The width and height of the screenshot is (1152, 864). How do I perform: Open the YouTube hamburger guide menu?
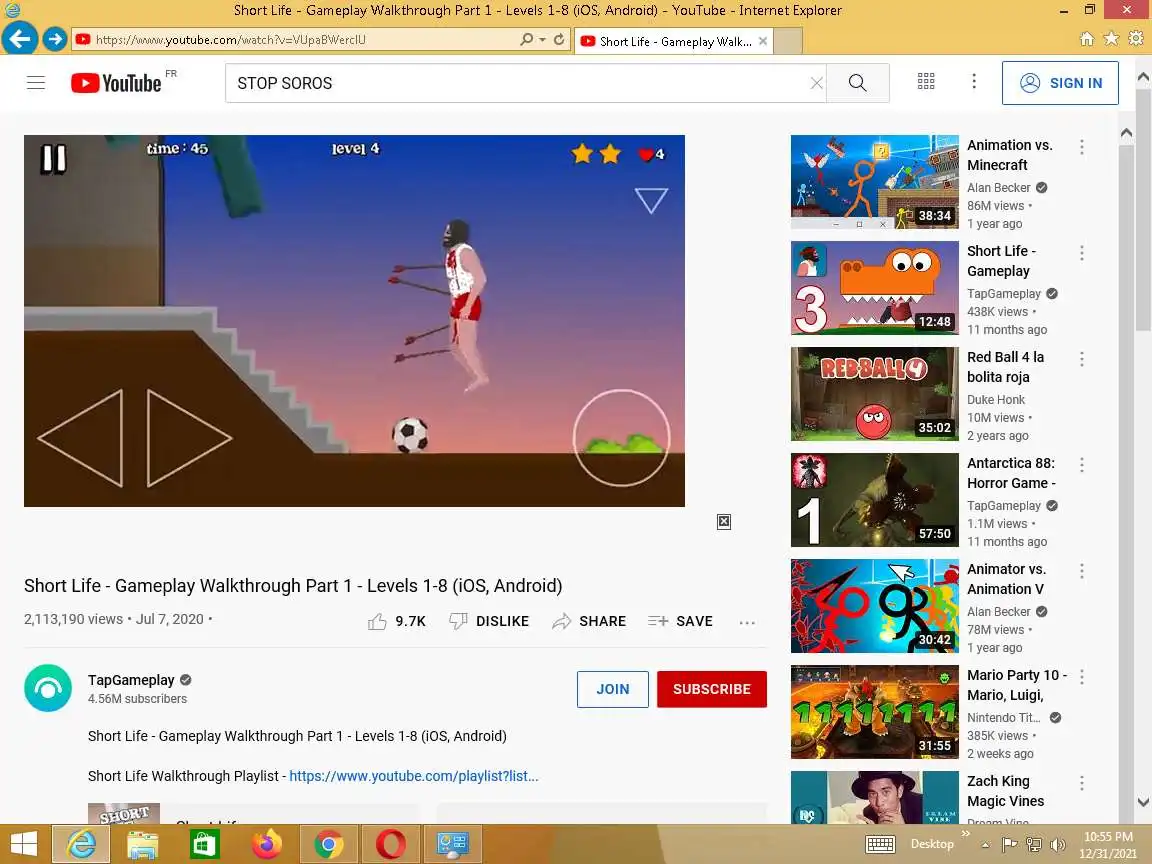coord(35,82)
